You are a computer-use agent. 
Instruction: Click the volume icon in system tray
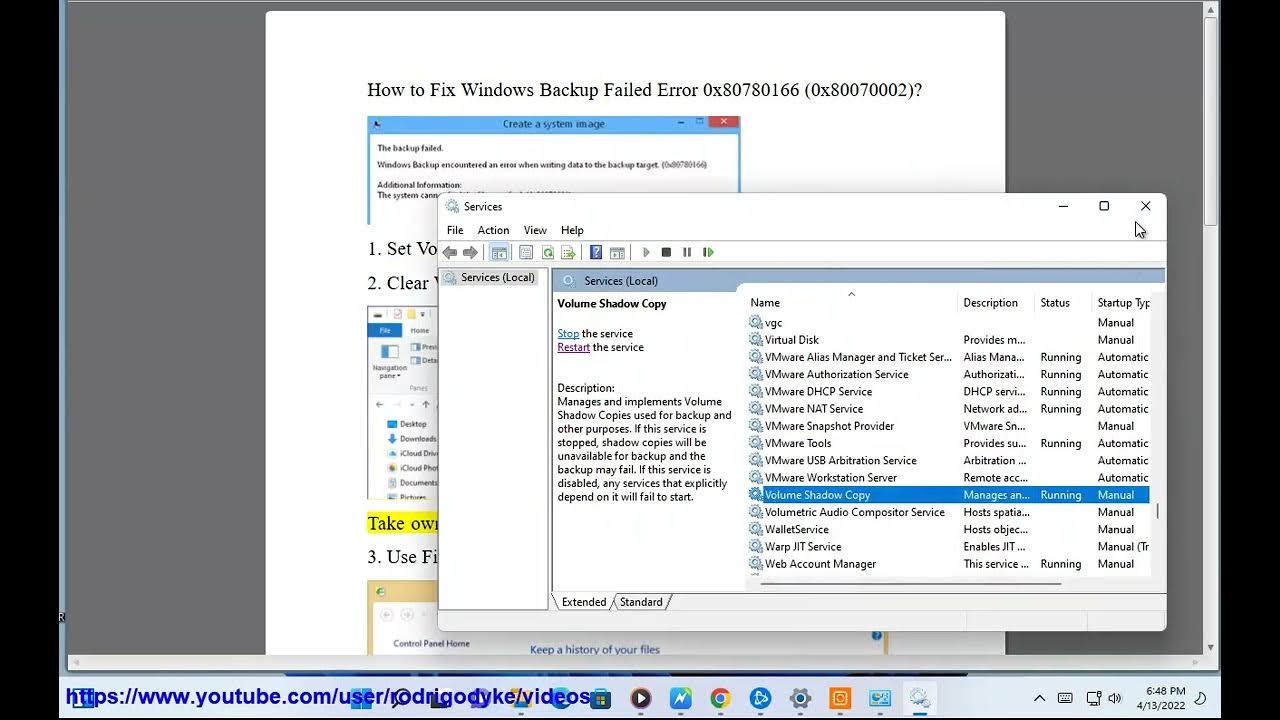[1115, 698]
